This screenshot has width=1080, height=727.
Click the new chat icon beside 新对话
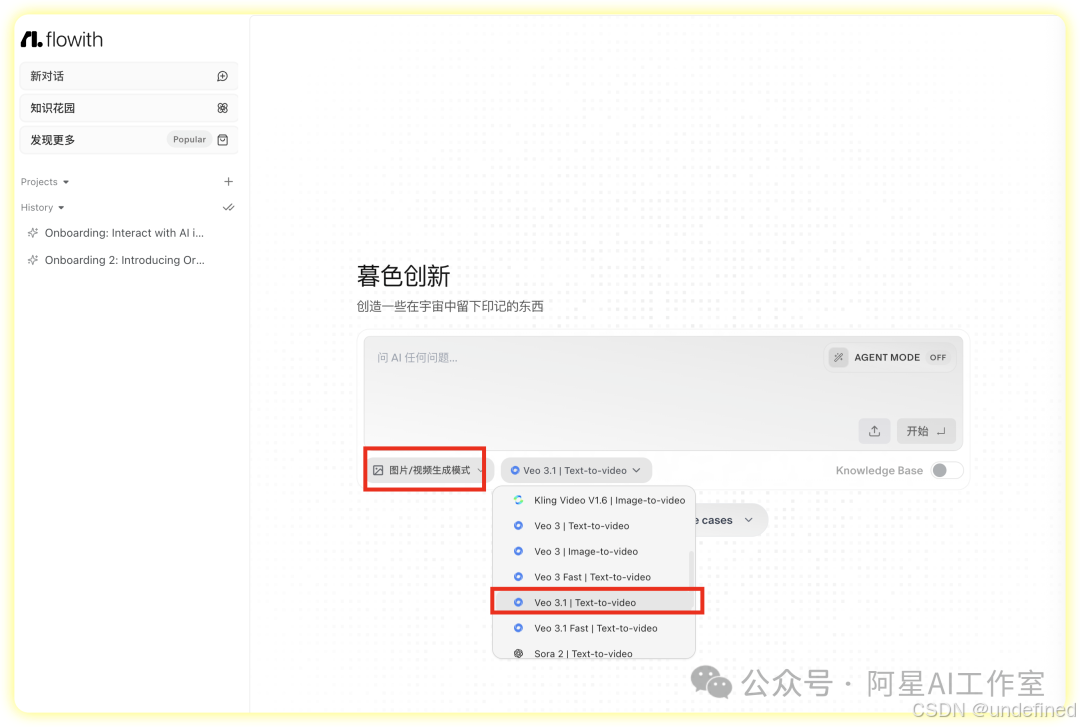(x=222, y=76)
